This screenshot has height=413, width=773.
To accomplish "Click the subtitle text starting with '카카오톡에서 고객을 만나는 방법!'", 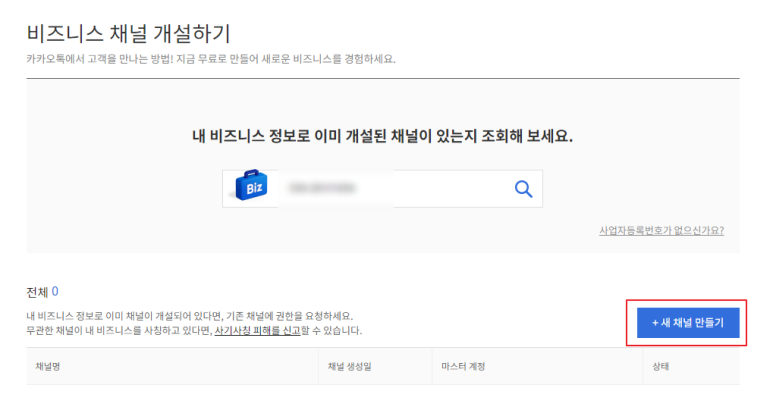I will click(x=211, y=59).
